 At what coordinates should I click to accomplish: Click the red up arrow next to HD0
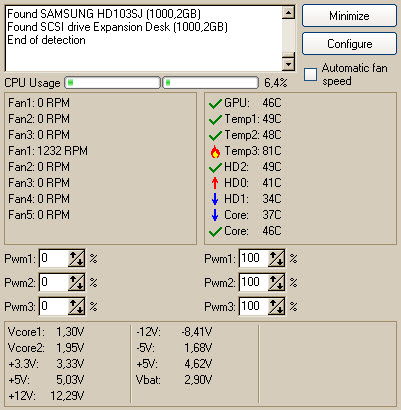[x=215, y=183]
